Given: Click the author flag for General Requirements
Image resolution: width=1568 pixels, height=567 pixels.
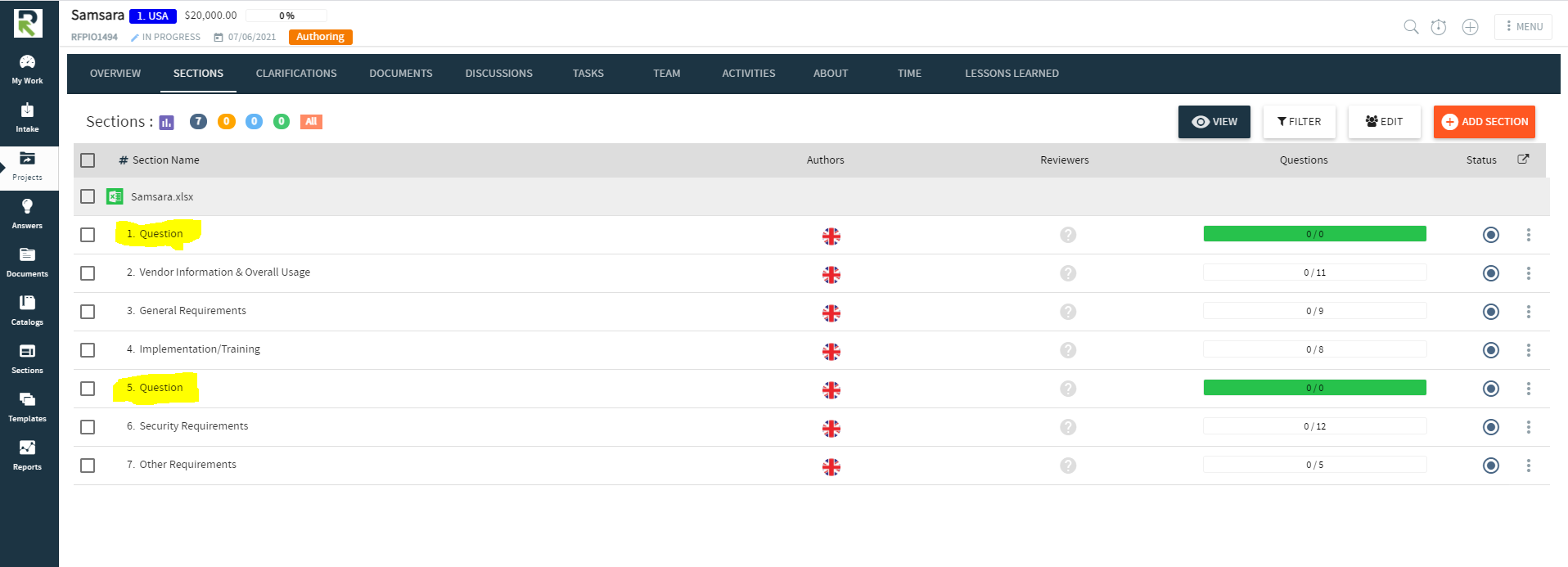Looking at the screenshot, I should (x=831, y=313).
